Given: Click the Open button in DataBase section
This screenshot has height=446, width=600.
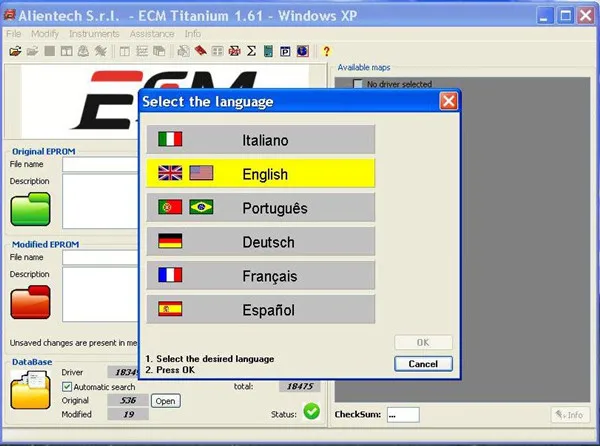Looking at the screenshot, I should point(165,401).
